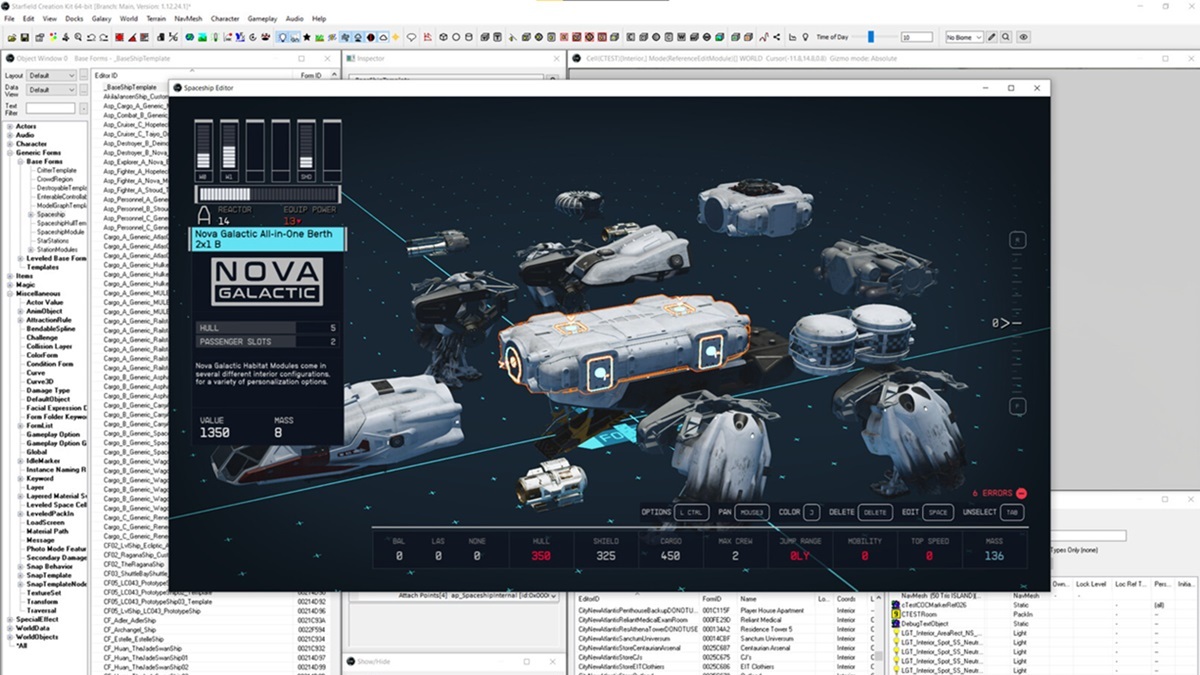The width and height of the screenshot is (1200, 675).
Task: Click the red errors indicator icon
Action: click(1021, 493)
